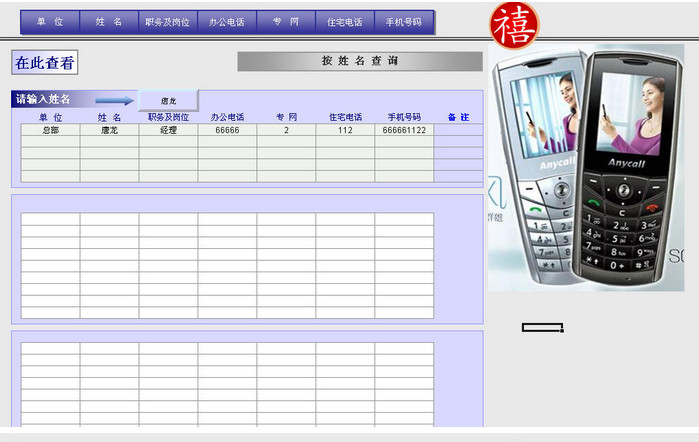Click the name input field containing 唐龙
This screenshot has width=699, height=442.
168,101
